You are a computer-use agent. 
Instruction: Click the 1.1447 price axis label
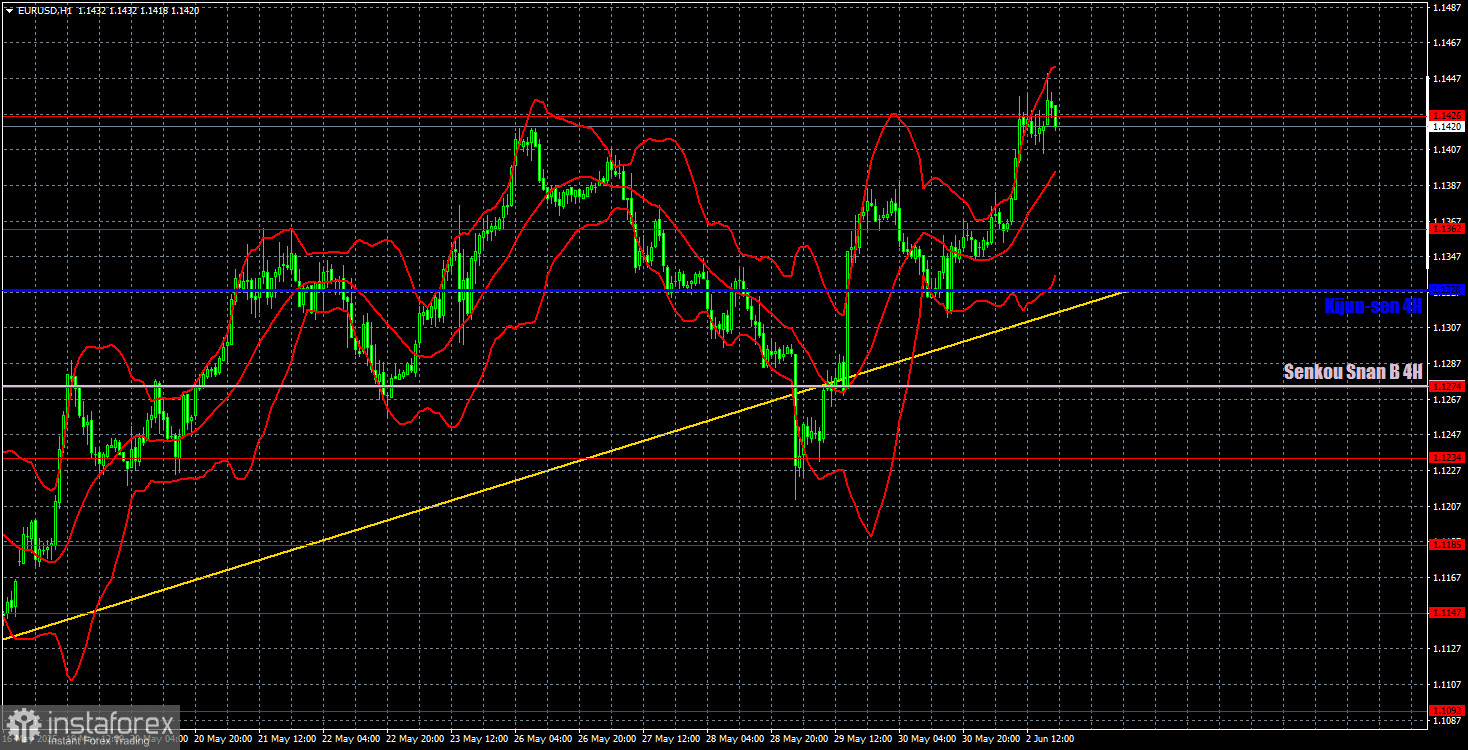point(1446,78)
